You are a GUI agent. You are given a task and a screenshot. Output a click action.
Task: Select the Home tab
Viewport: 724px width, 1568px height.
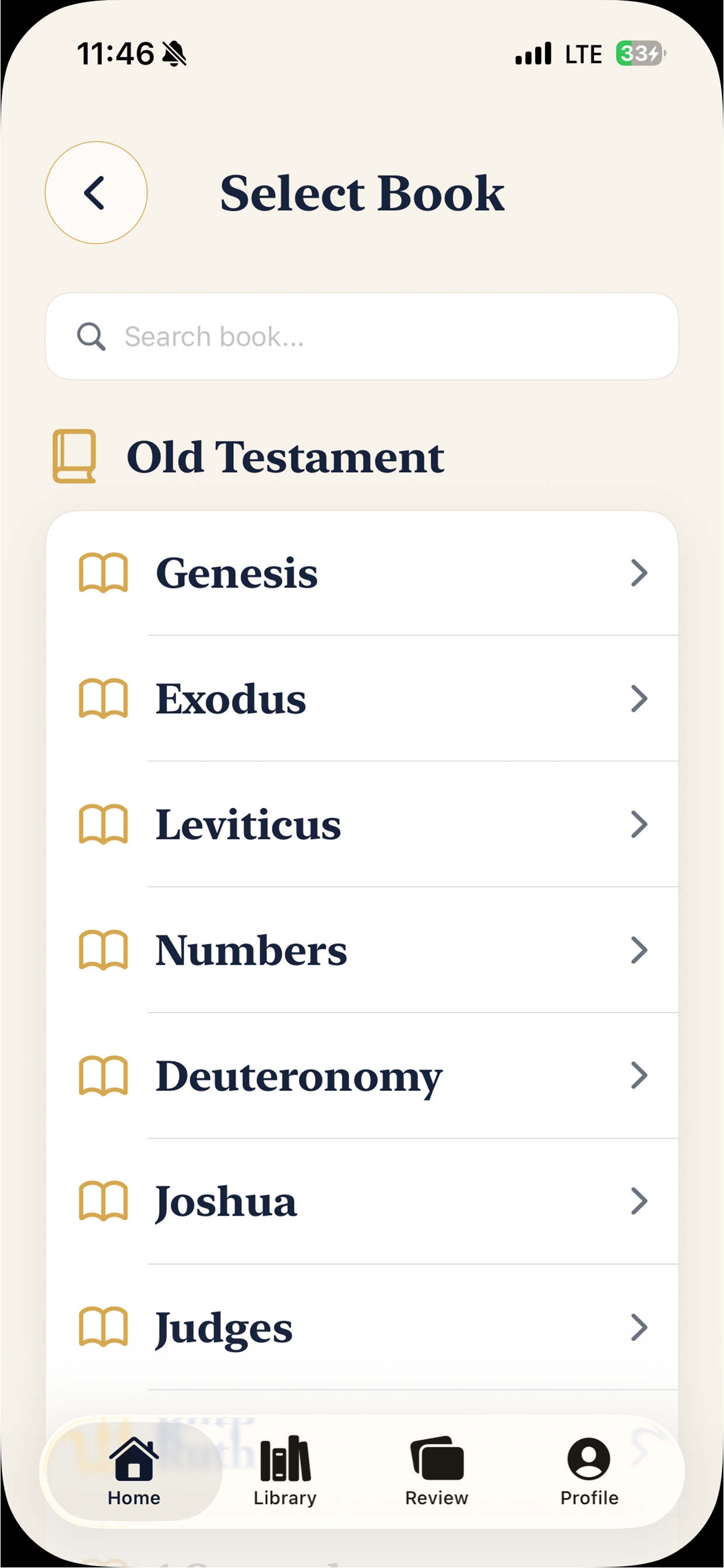[134, 1471]
